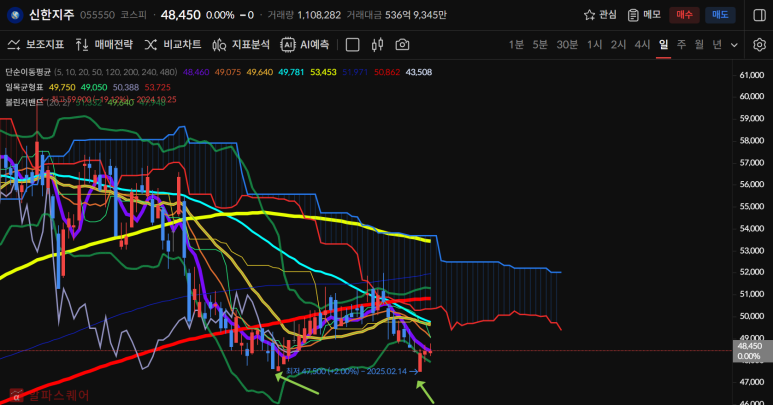Open 비교차트 compare chart tool
The image size is (773, 405).
173,45
